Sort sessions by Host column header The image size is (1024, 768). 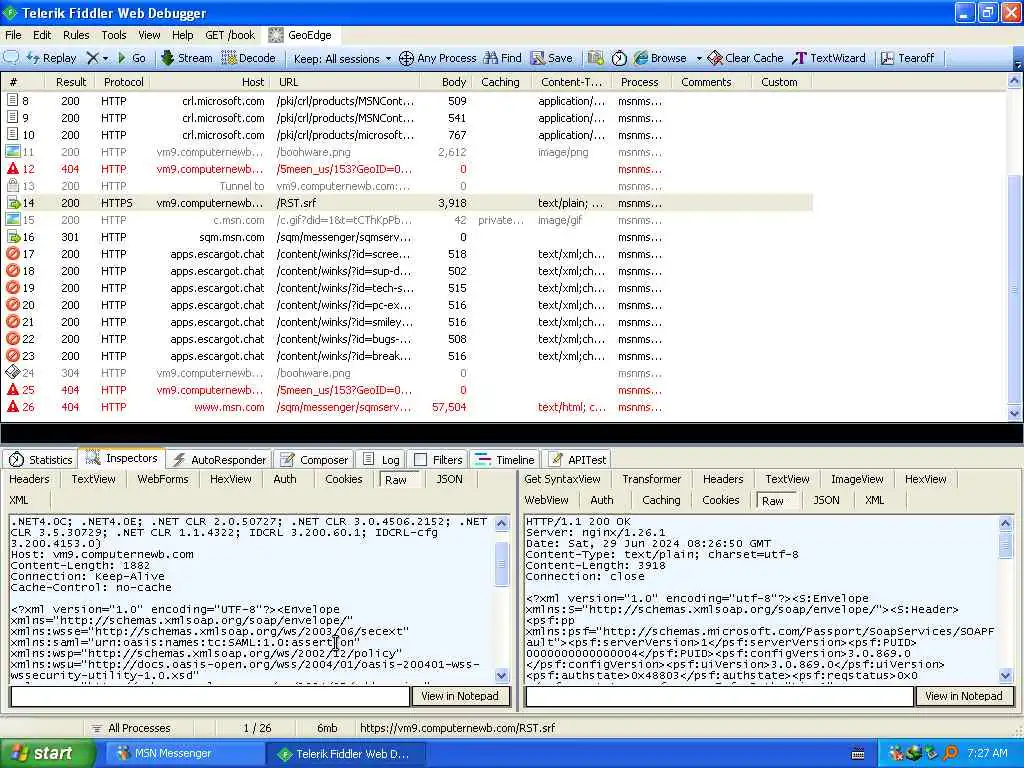click(x=253, y=82)
